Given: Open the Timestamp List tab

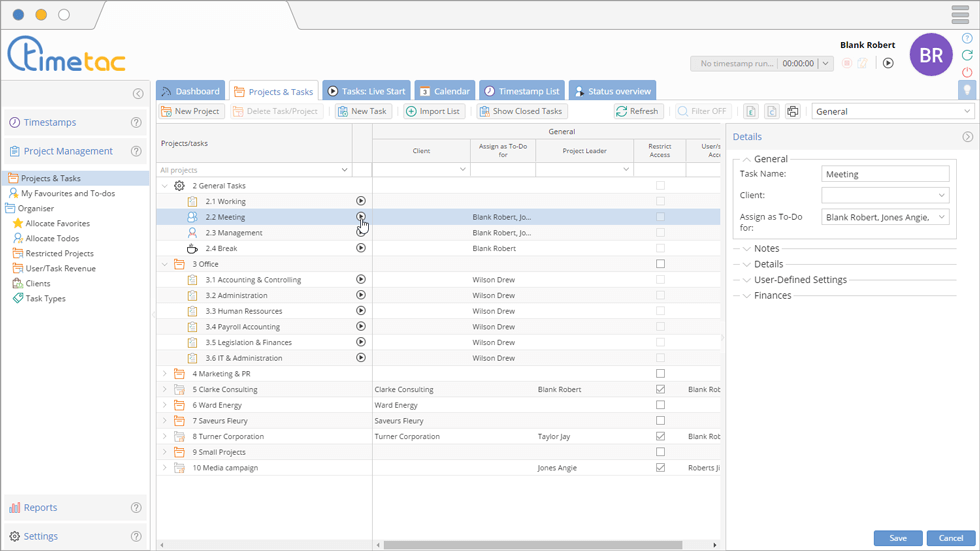Looking at the screenshot, I should coord(522,91).
